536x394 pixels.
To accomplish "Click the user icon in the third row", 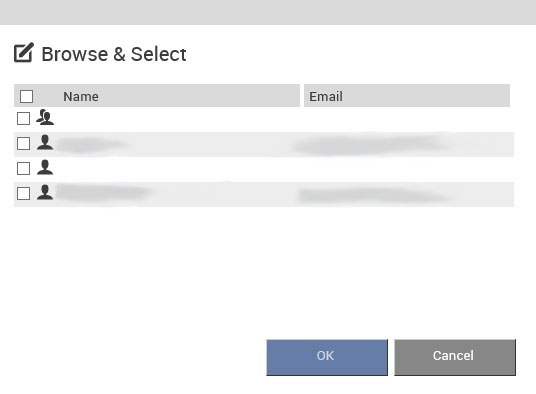I will click(45, 167).
